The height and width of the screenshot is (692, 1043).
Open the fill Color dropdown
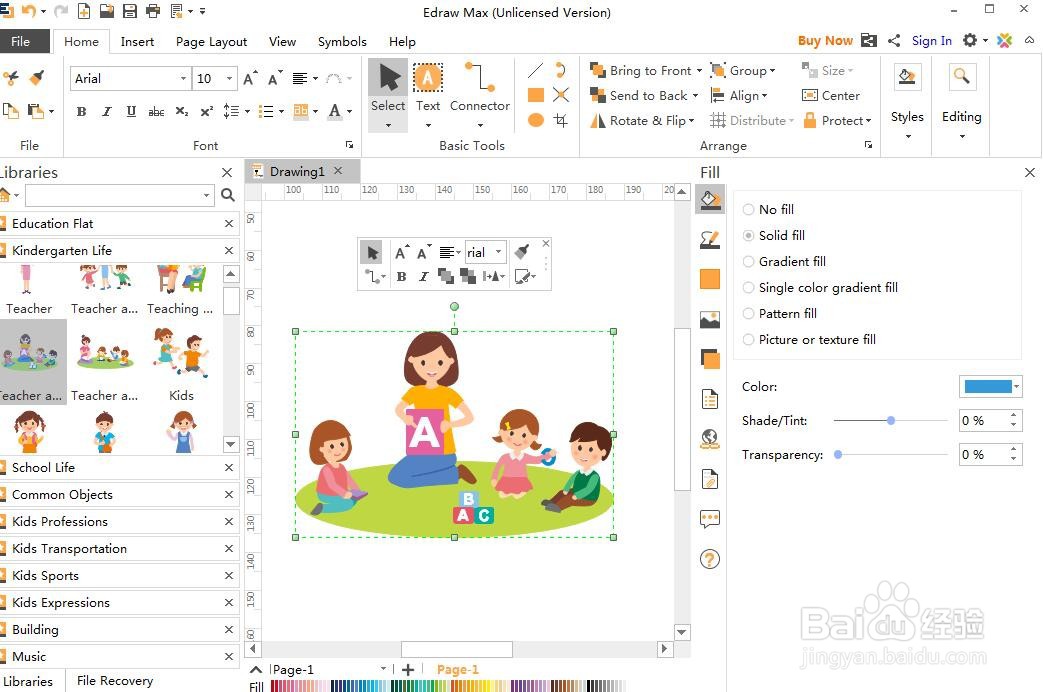click(1016, 387)
